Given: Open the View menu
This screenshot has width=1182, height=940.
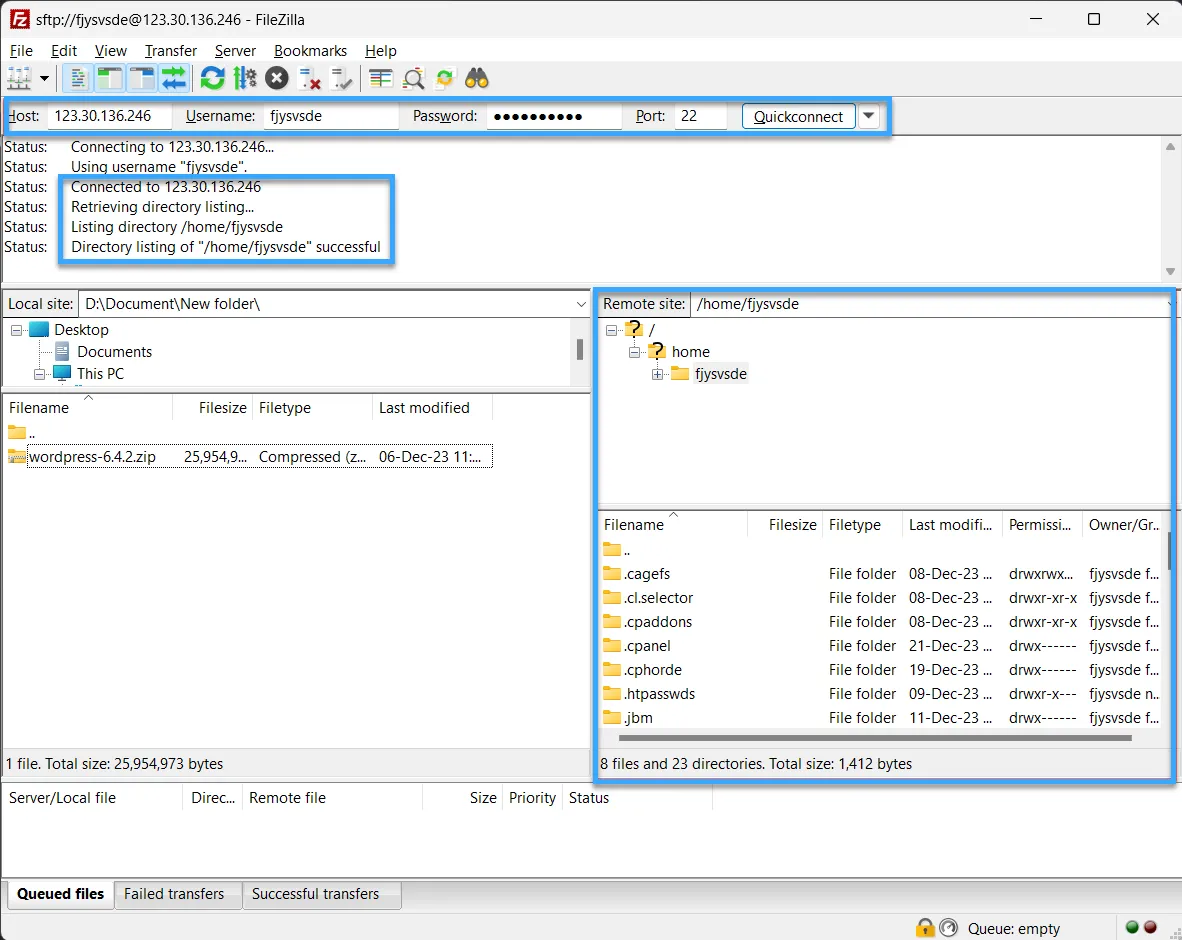Looking at the screenshot, I should 110,51.
